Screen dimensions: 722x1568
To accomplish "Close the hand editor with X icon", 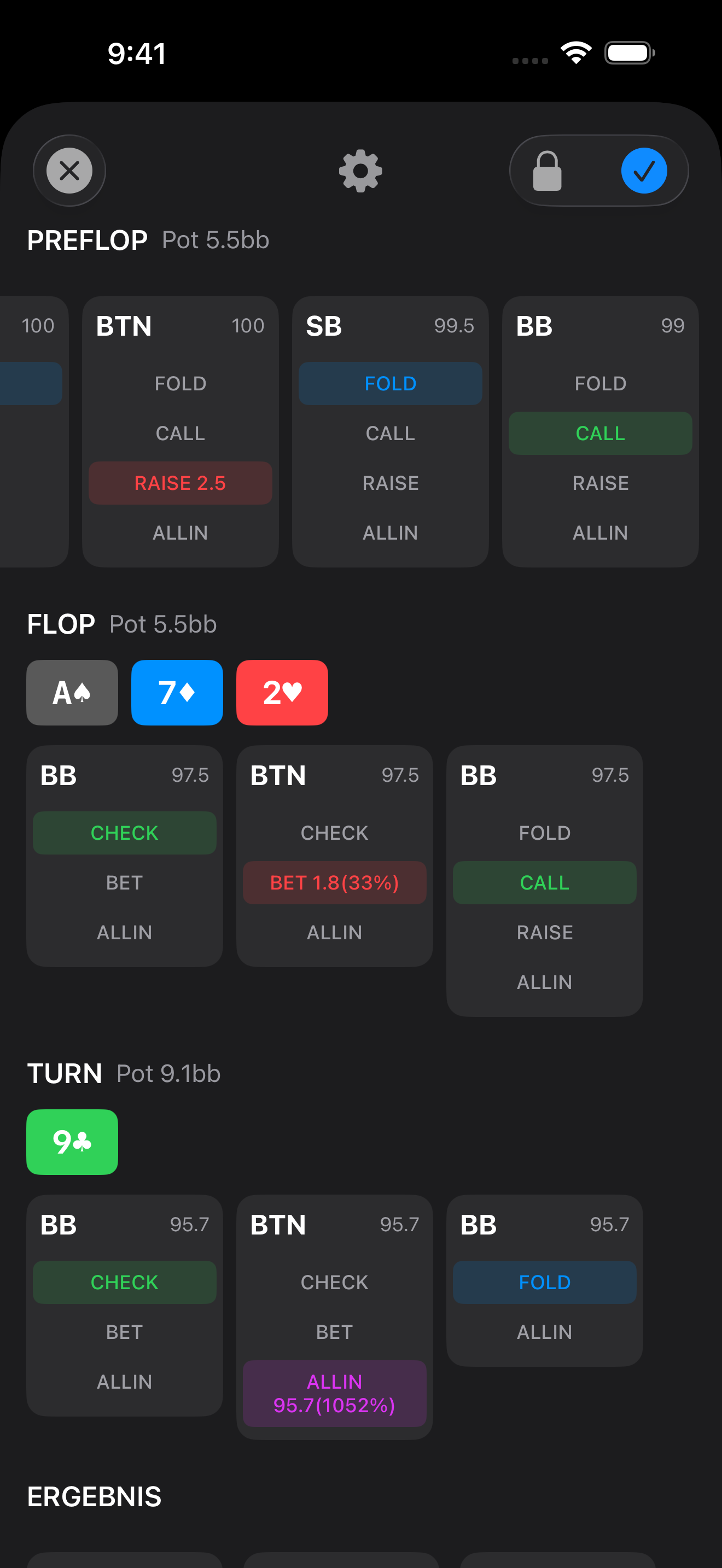I will click(x=69, y=171).
